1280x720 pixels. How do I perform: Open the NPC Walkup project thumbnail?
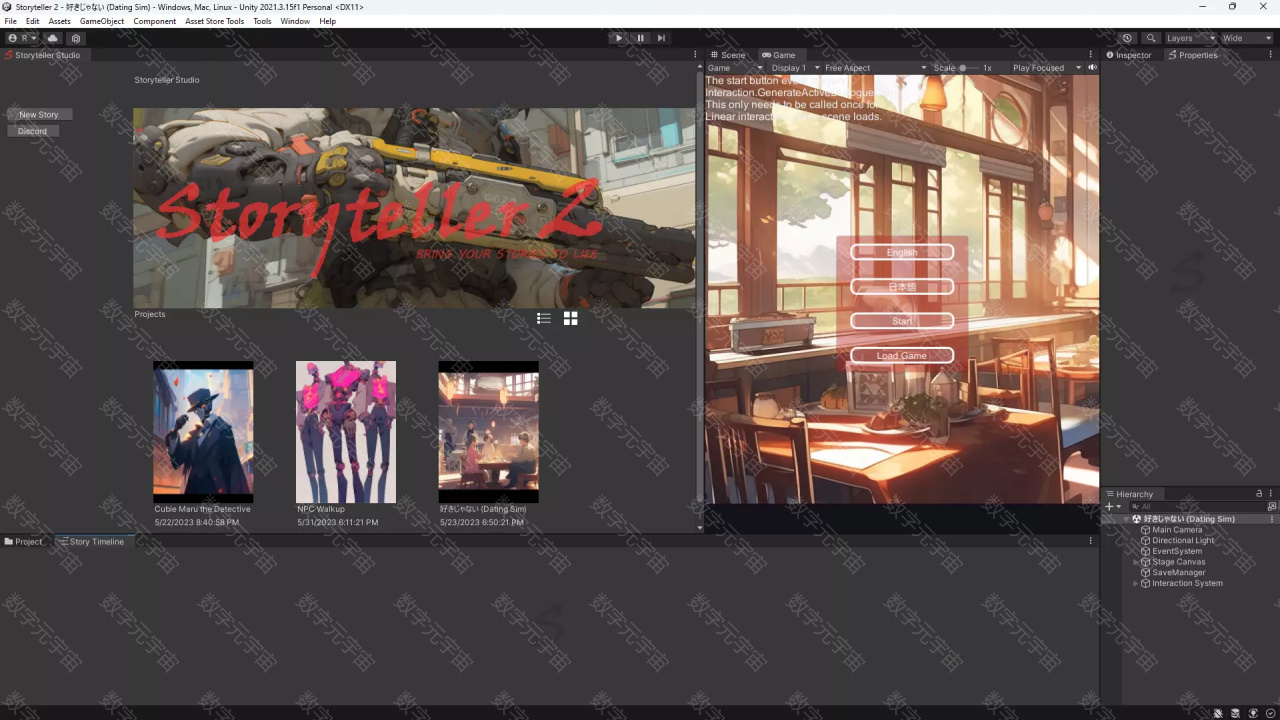click(x=346, y=432)
